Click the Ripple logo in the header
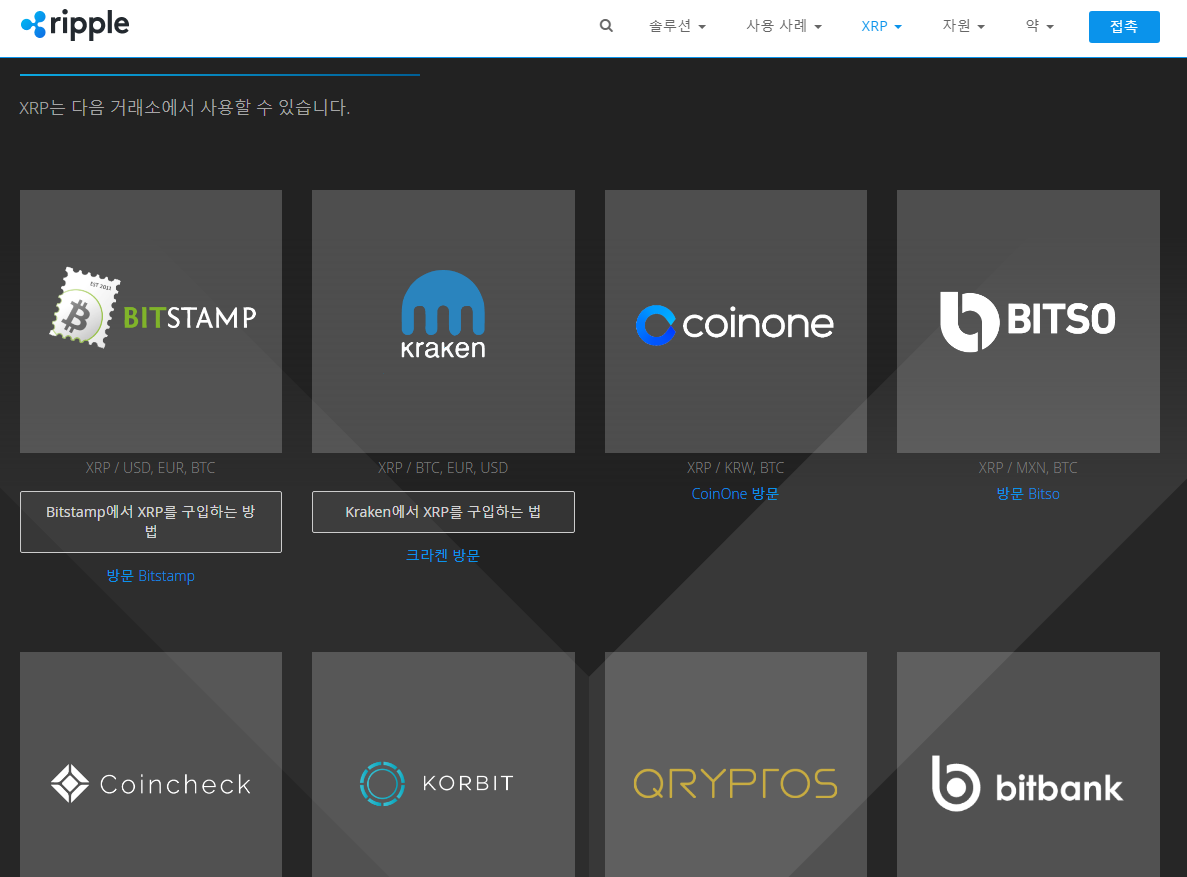Image resolution: width=1187 pixels, height=877 pixels. pos(75,25)
